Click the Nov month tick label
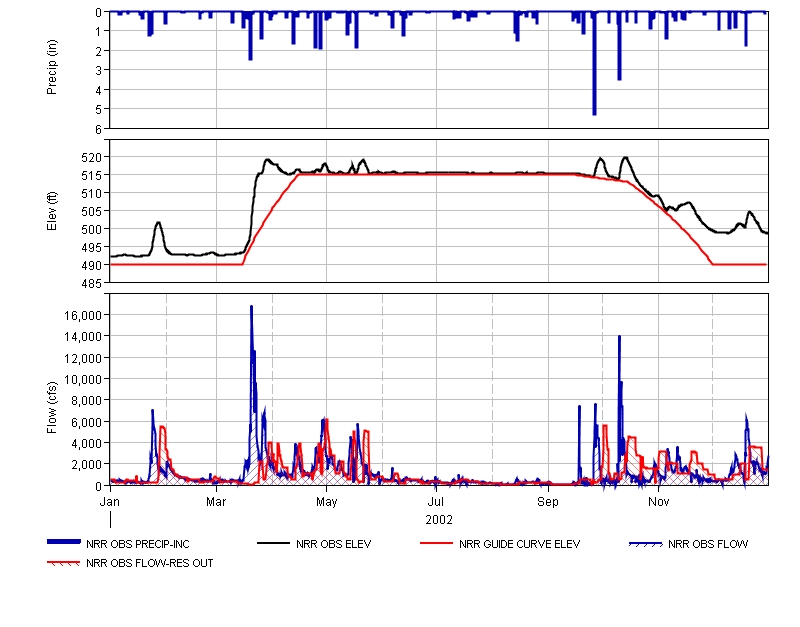The image size is (800, 627). [659, 502]
